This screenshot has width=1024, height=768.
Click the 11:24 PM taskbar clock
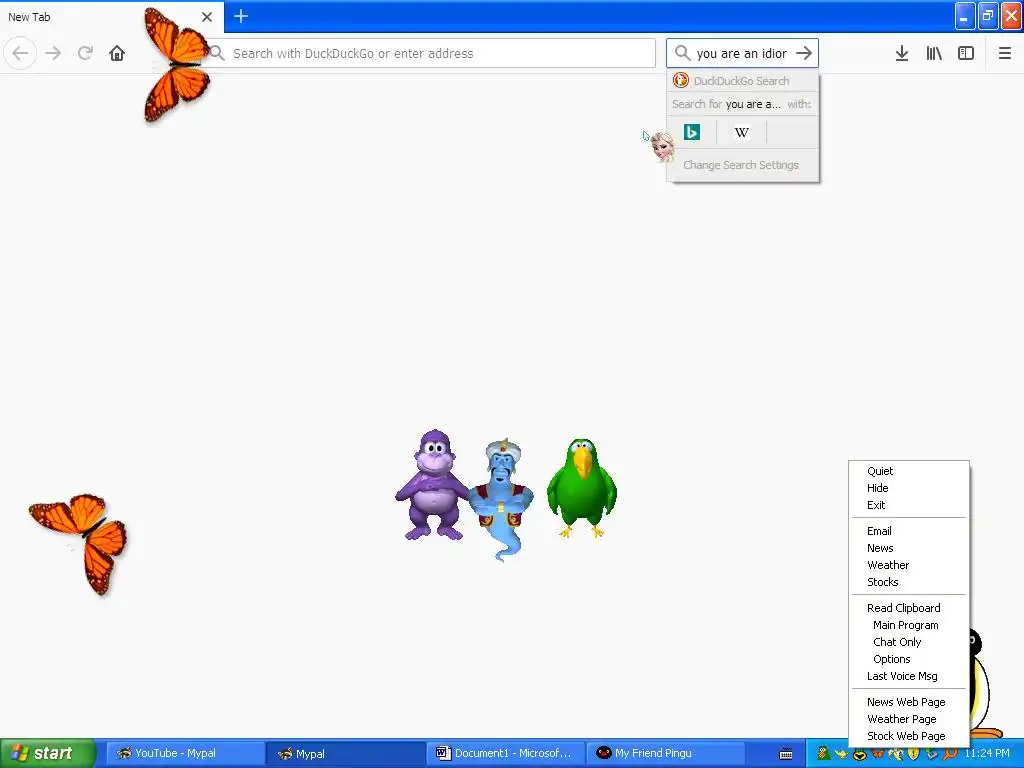click(x=987, y=754)
